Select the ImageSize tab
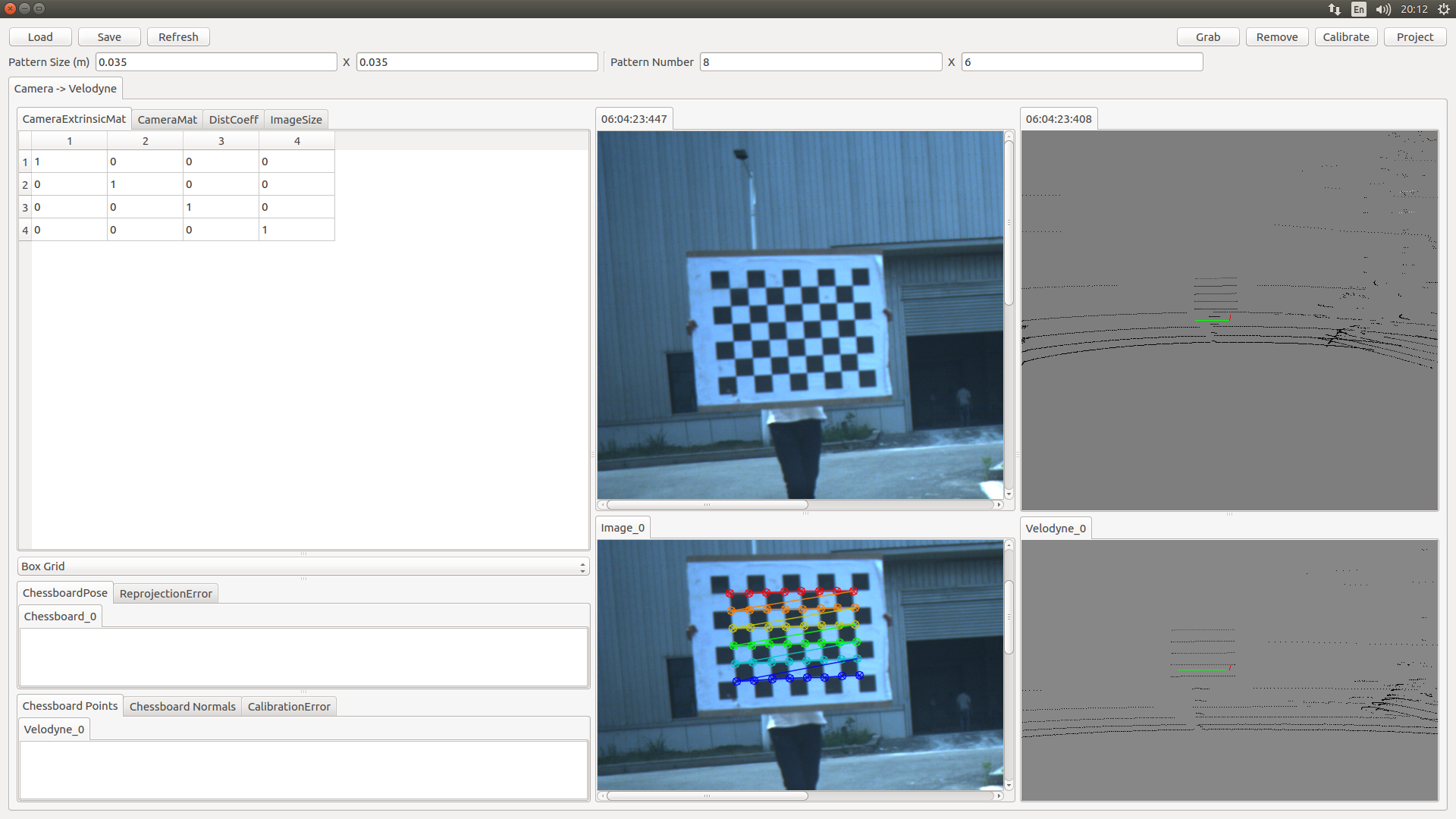This screenshot has width=1456, height=819. click(x=296, y=119)
